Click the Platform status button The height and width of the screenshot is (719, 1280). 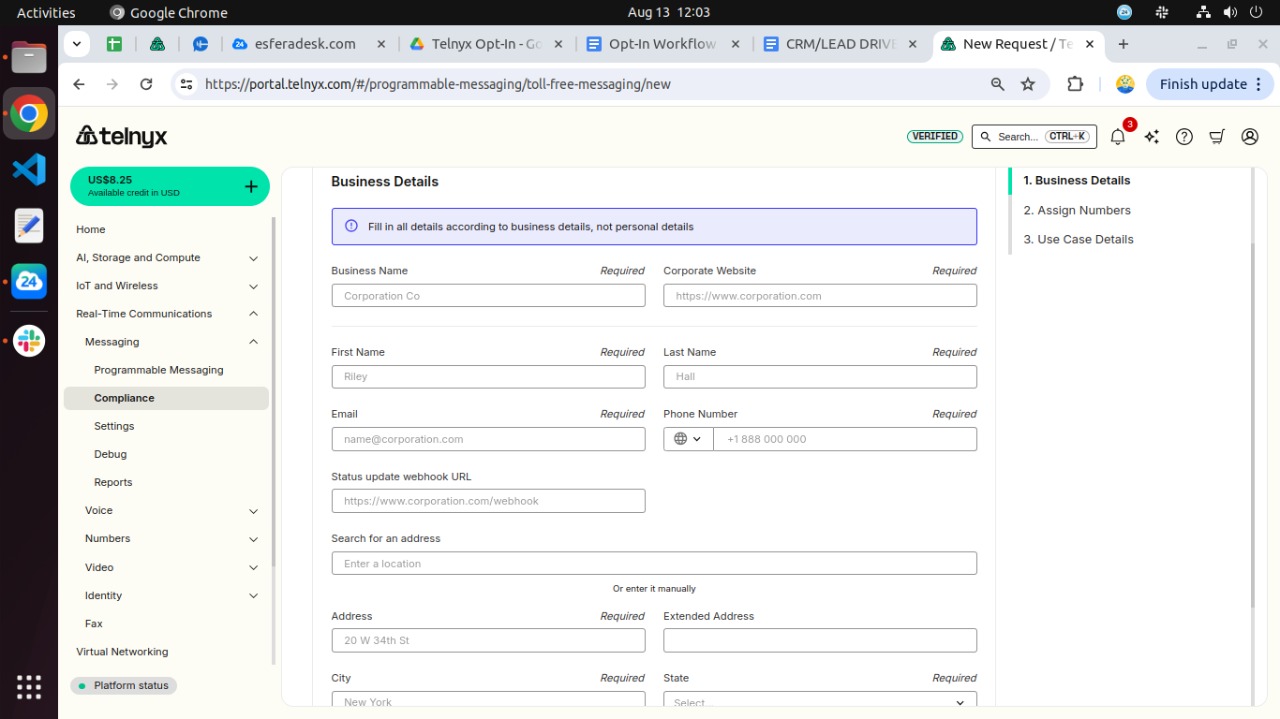pos(124,686)
